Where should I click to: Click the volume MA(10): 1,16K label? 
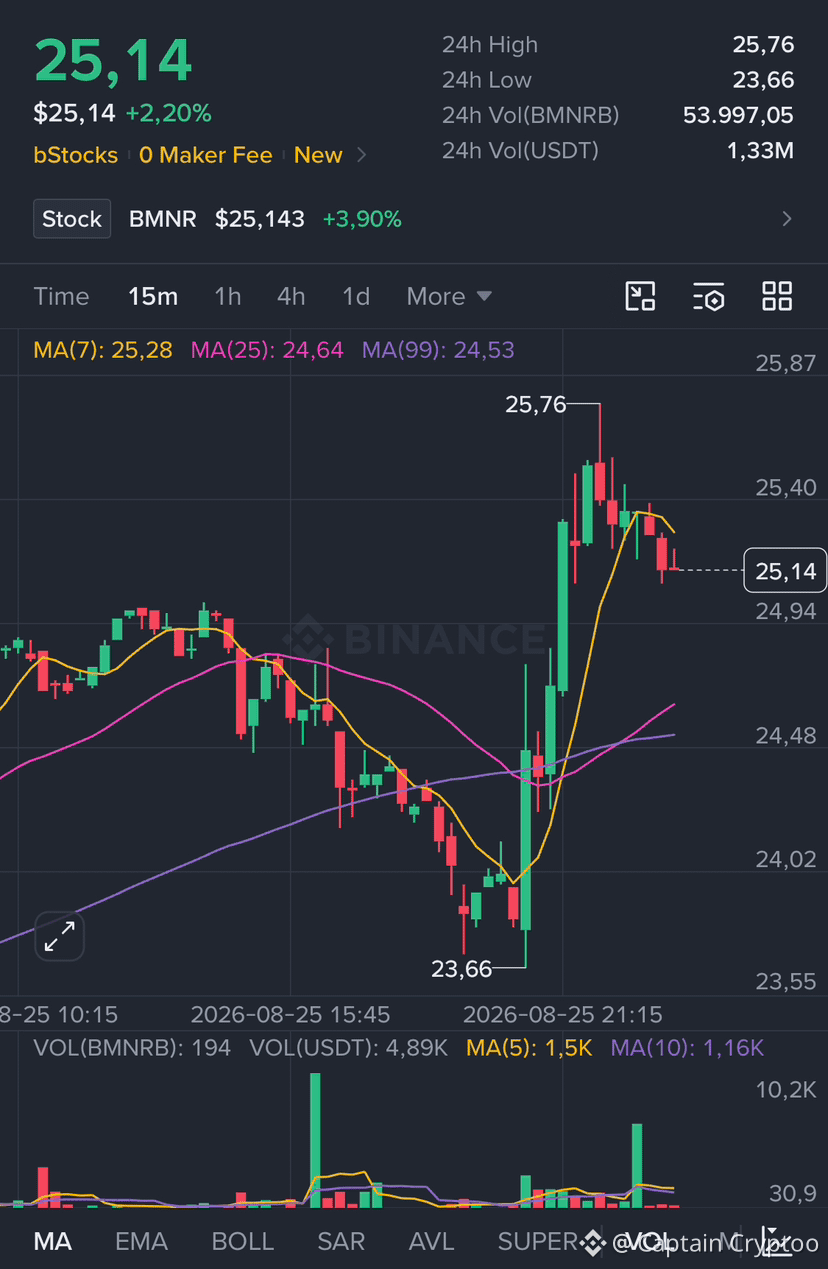[x=687, y=1048]
